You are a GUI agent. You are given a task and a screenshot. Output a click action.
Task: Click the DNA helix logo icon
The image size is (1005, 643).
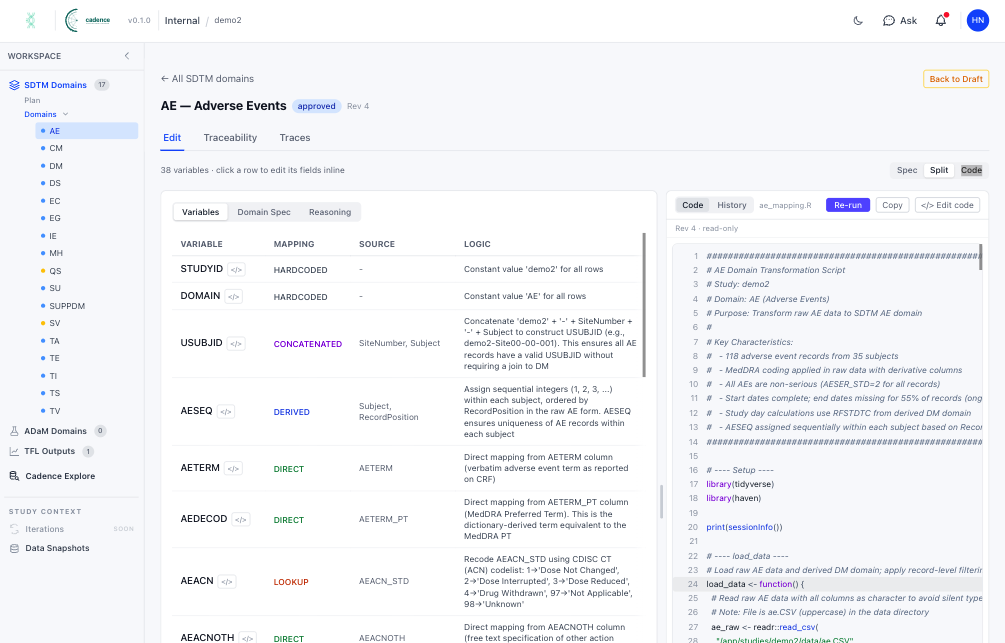pyautogui.click(x=30, y=21)
